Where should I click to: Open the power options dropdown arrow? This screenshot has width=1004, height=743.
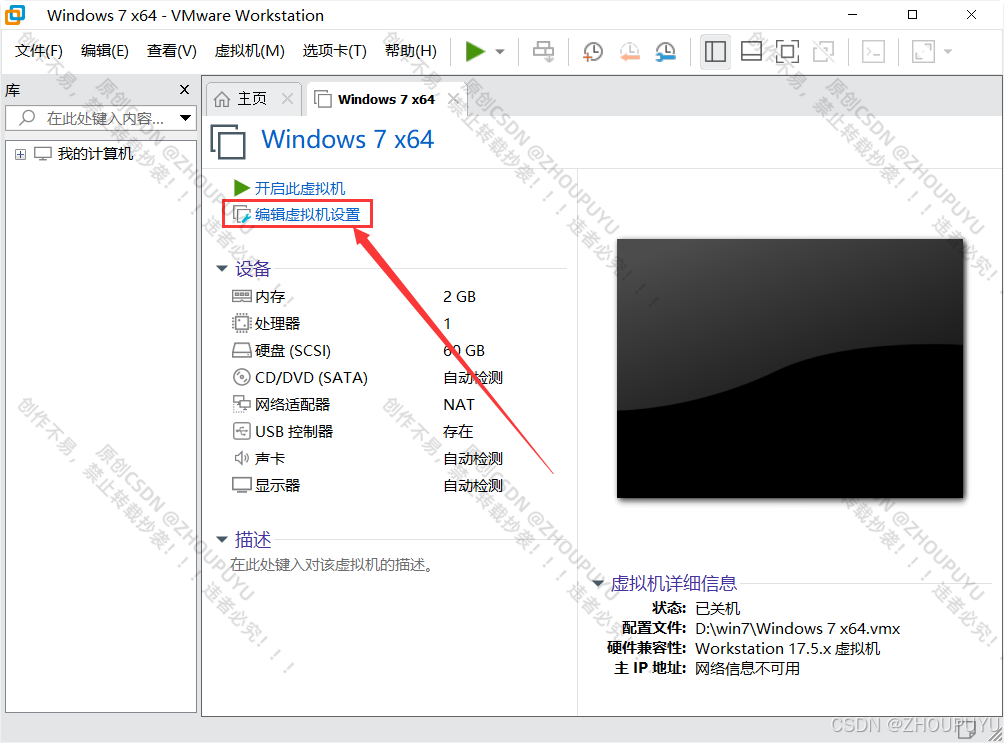point(500,52)
